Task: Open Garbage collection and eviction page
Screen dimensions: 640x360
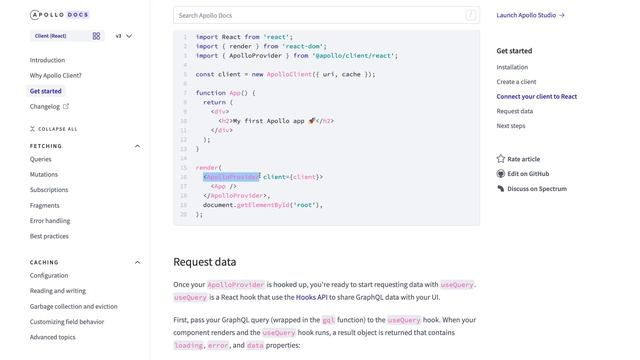Action: (73, 306)
